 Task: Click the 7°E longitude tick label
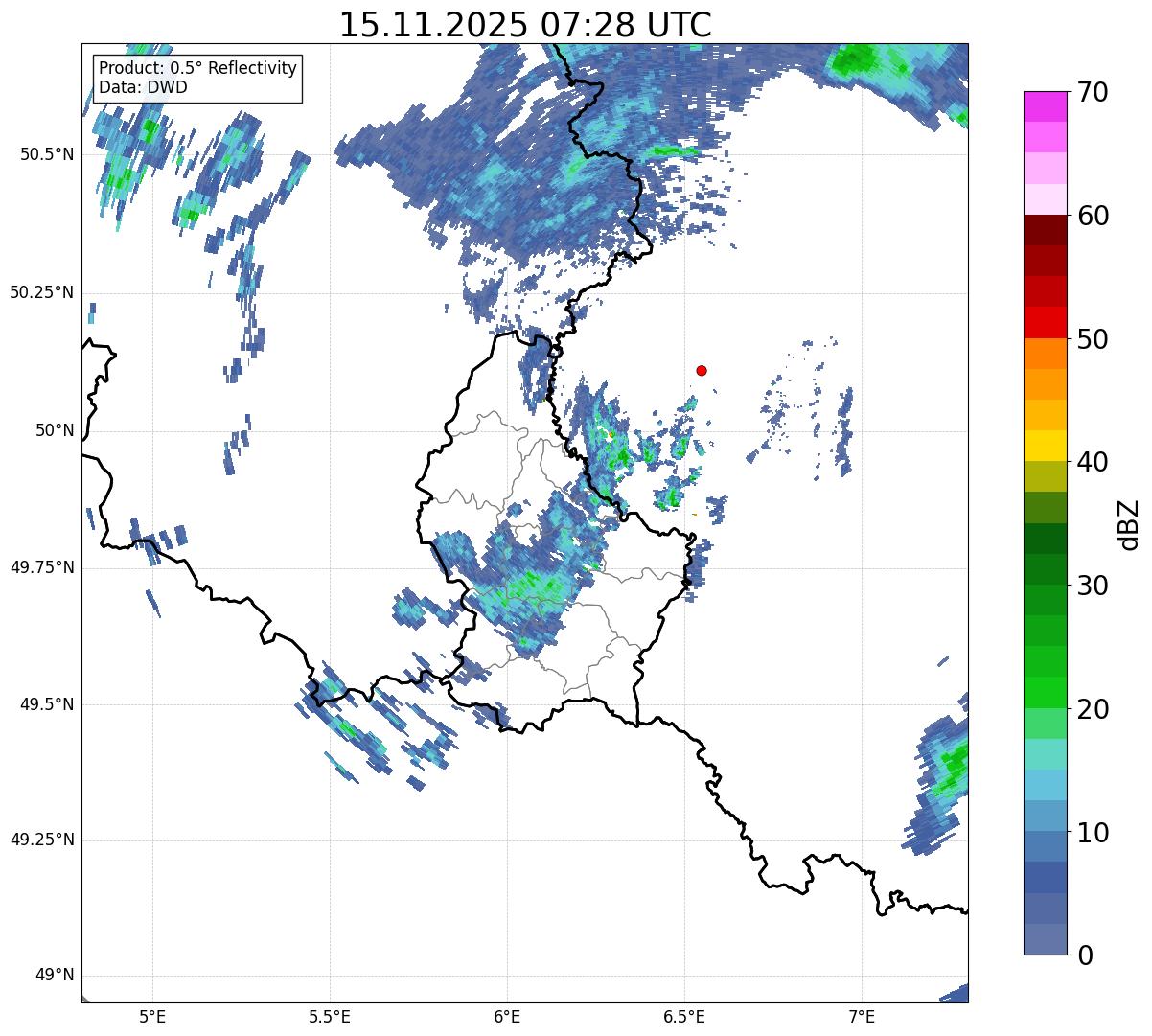click(x=862, y=1016)
